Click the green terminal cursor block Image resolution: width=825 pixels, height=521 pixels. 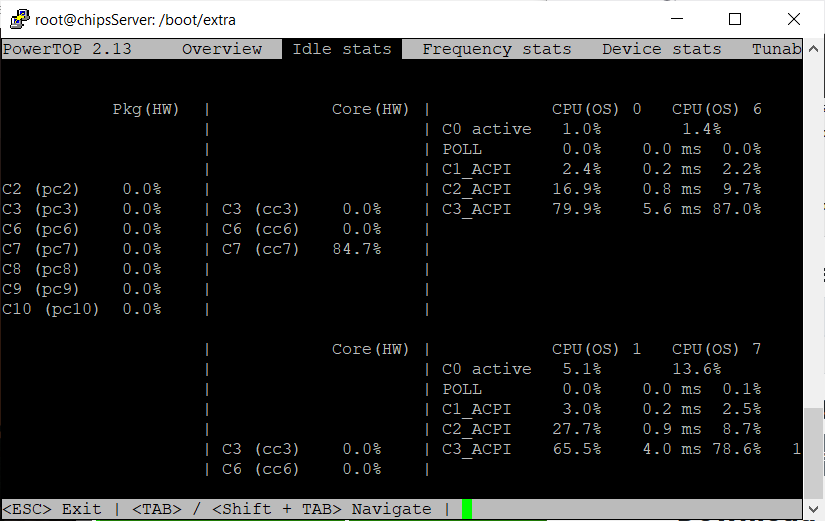pyautogui.click(x=467, y=509)
